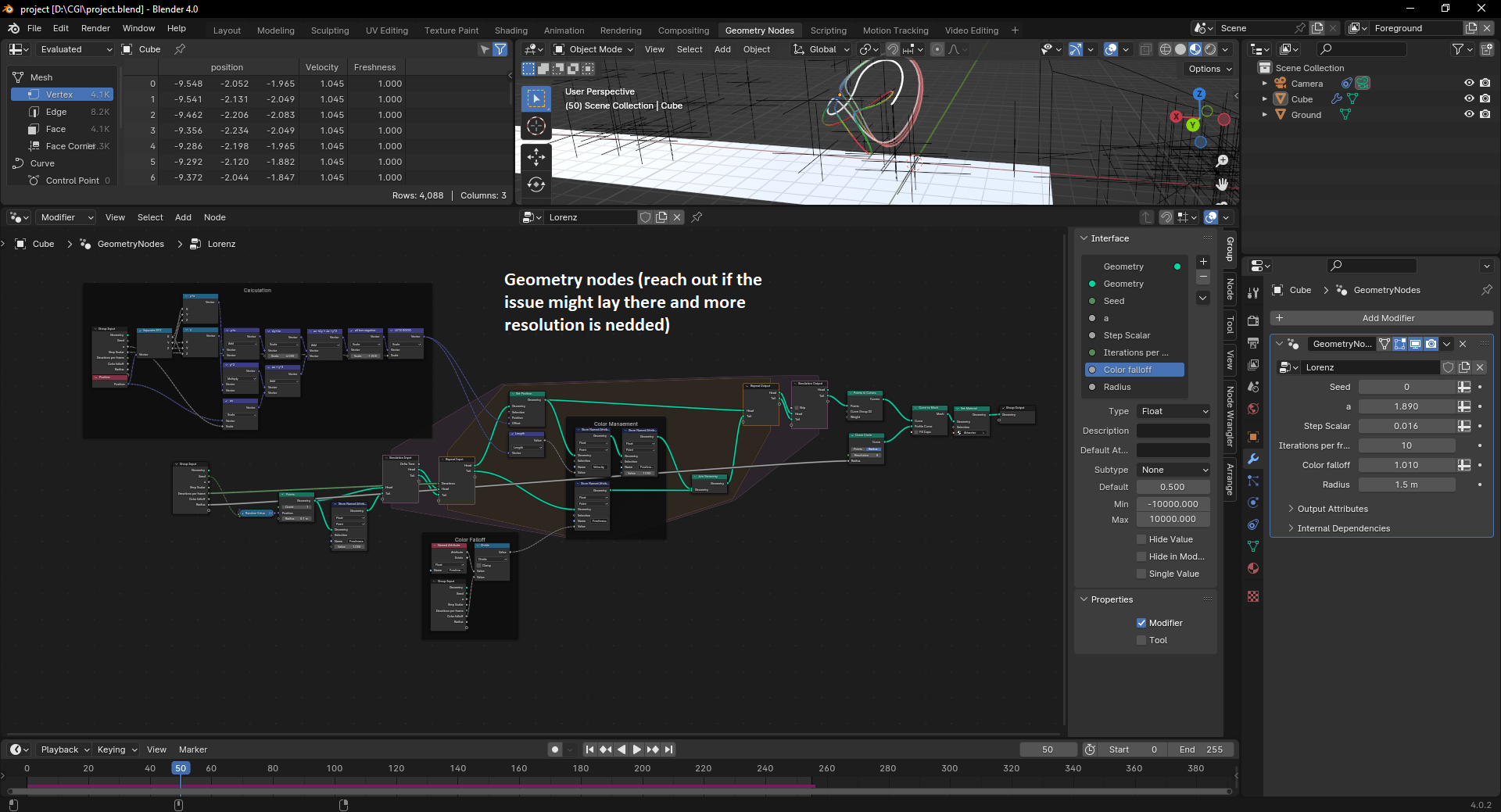Expand the Output Attributes section

pyautogui.click(x=1332, y=509)
